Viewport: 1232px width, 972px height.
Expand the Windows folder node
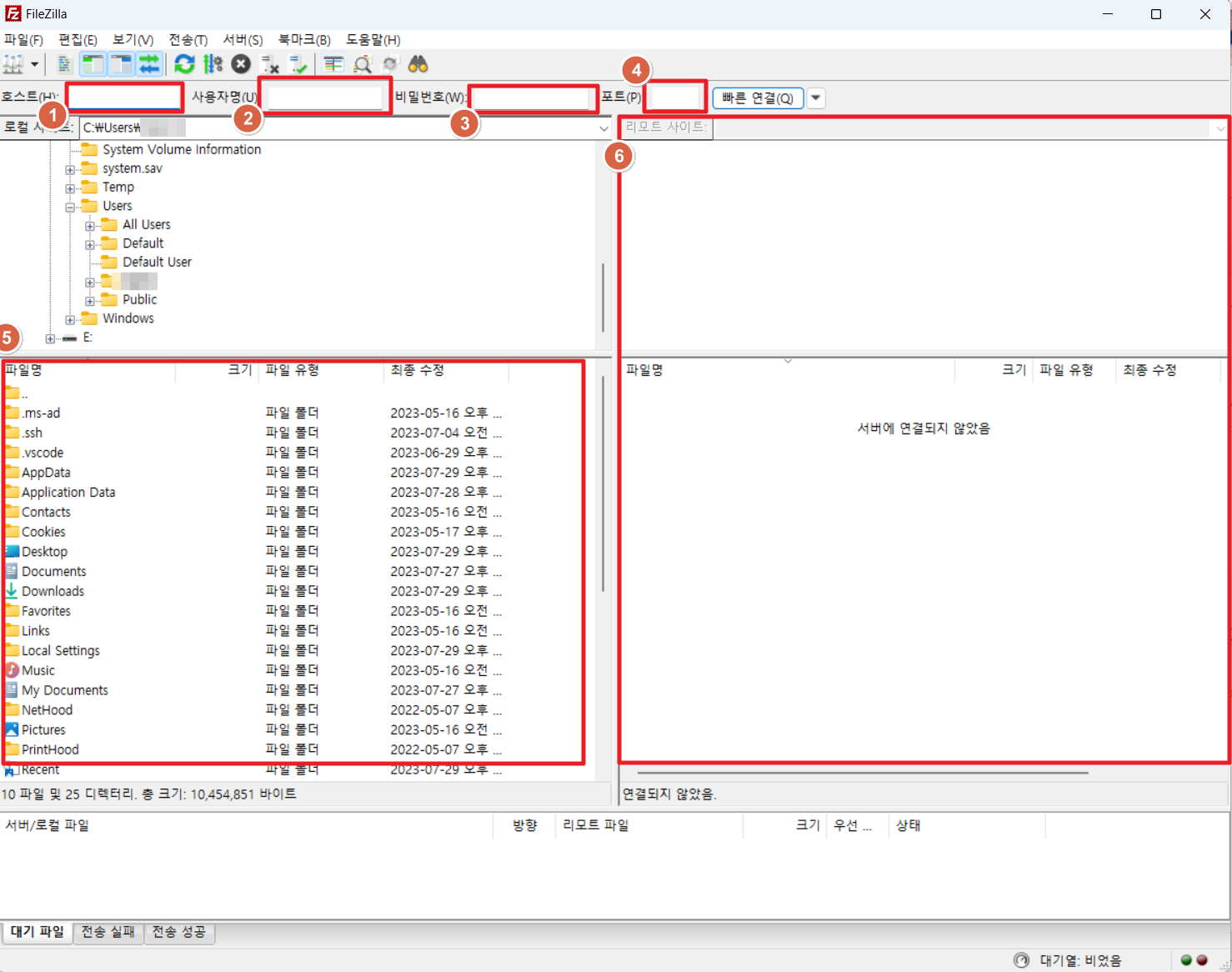point(70,319)
